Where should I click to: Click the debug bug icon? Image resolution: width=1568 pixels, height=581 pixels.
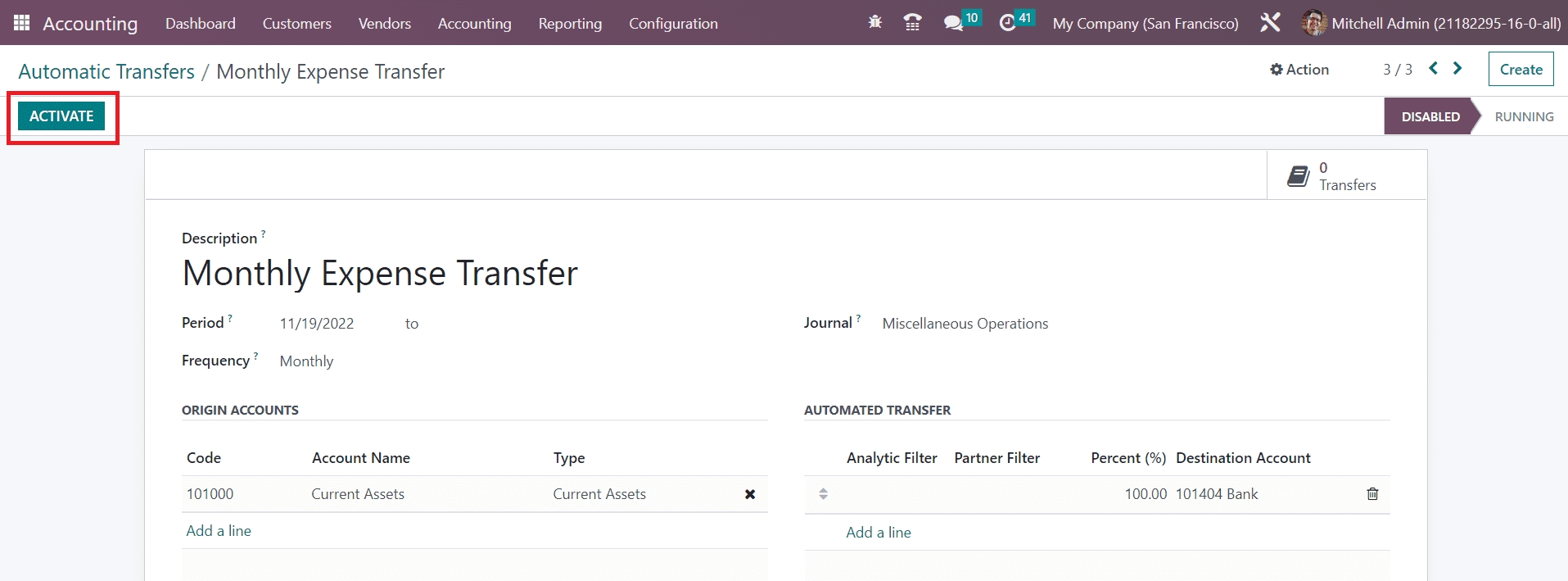[x=874, y=23]
